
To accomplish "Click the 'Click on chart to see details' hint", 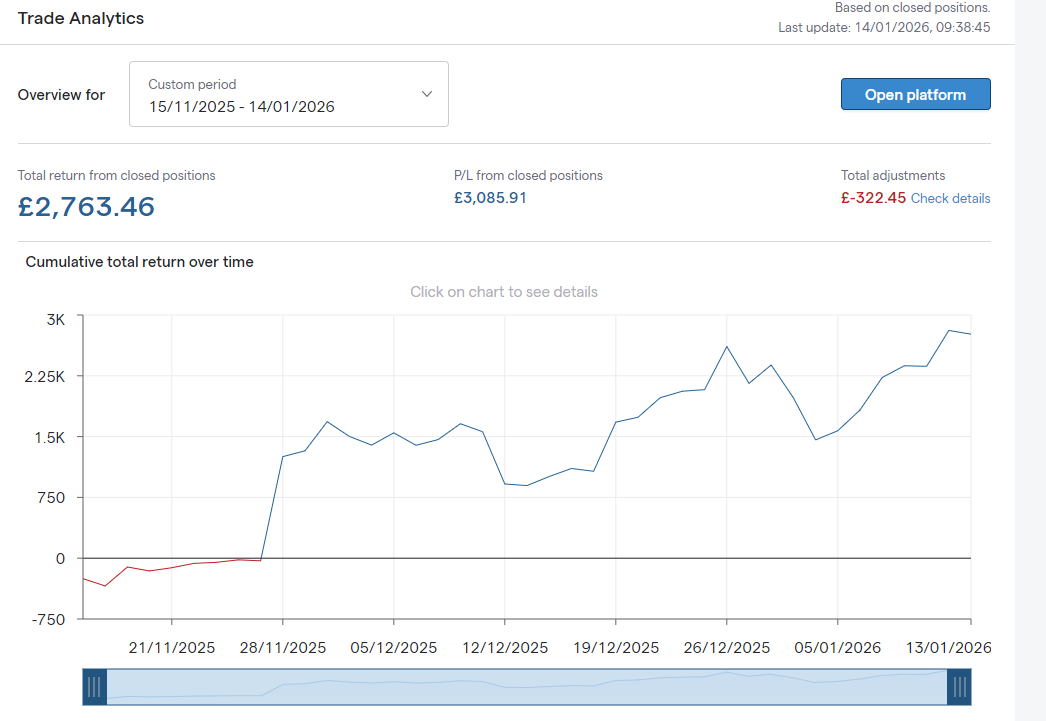I will pyautogui.click(x=504, y=292).
